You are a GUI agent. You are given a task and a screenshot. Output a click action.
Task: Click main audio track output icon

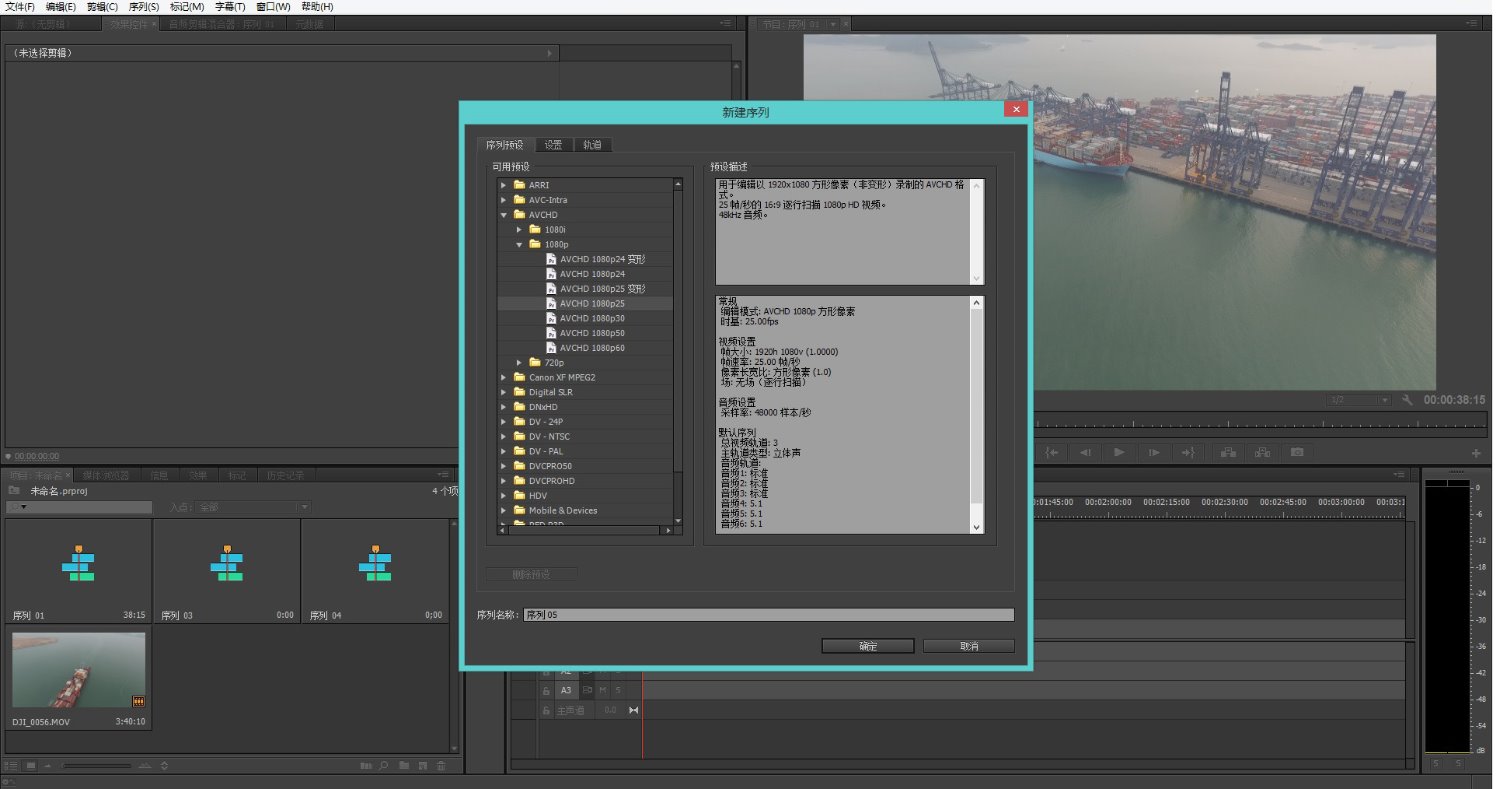click(633, 710)
